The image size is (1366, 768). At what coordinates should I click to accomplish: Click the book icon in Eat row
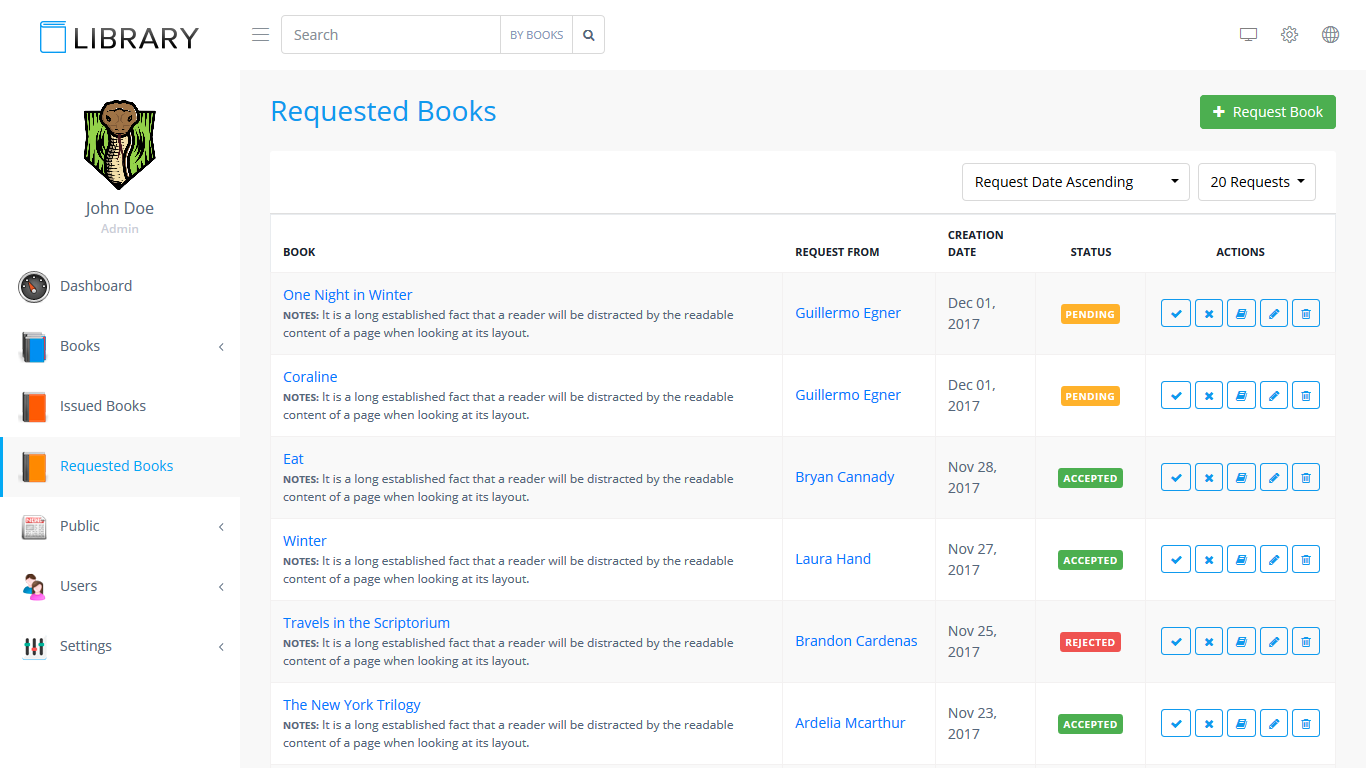point(1241,477)
